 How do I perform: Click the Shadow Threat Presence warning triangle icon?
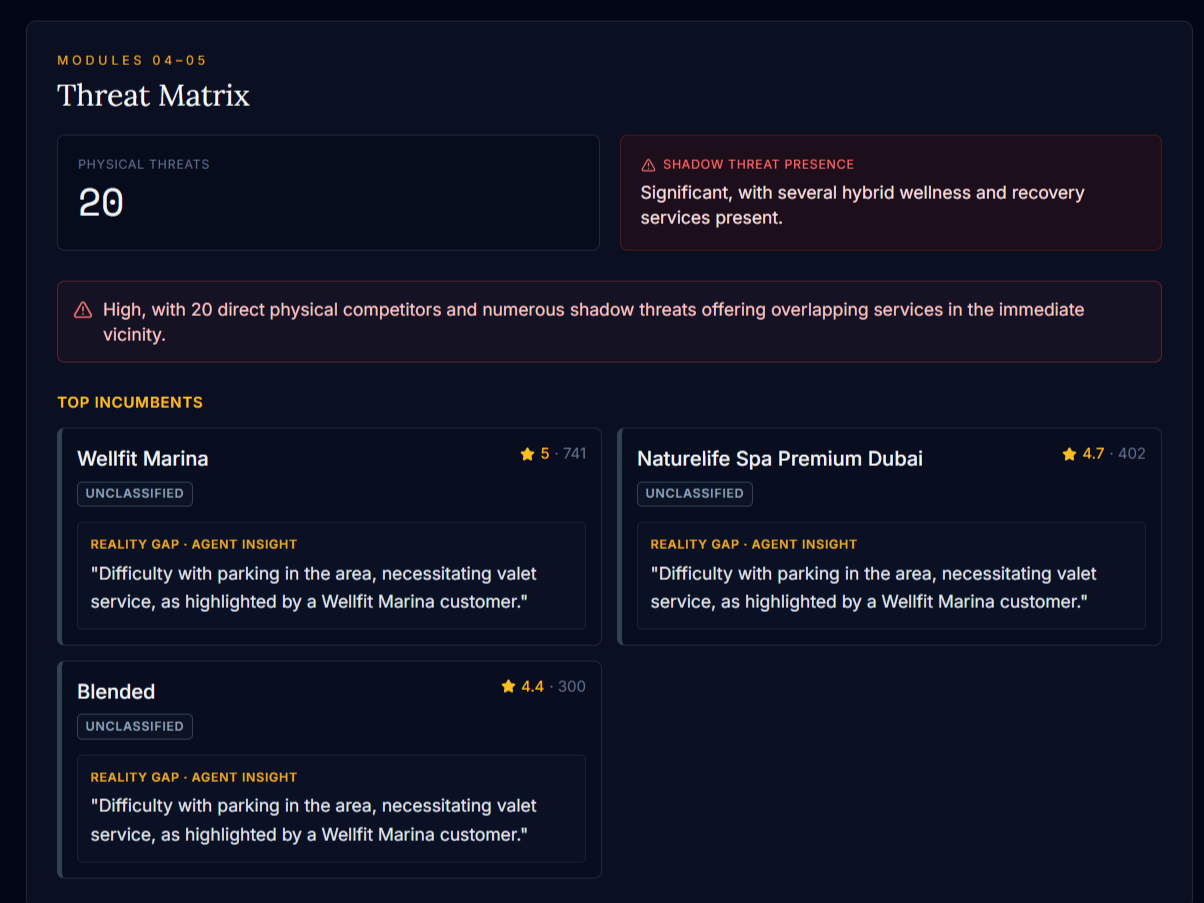click(x=648, y=165)
